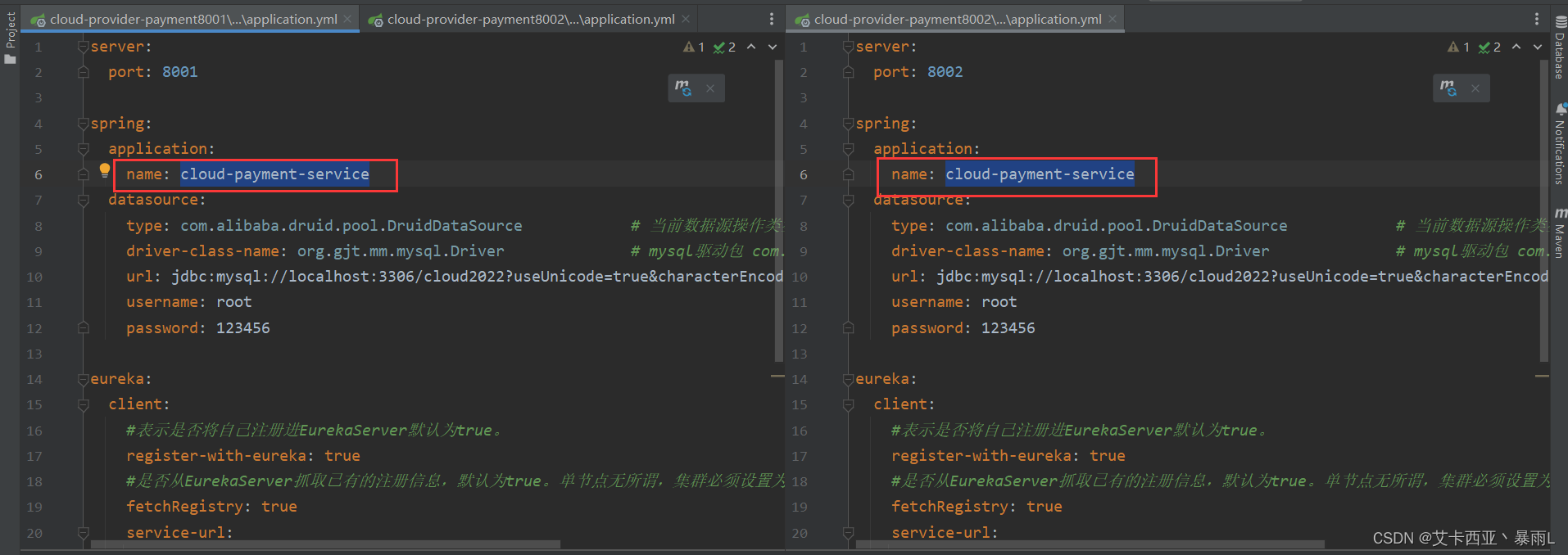Collapse the spring block in port 8001 file
The image size is (1568, 555).
pos(83,124)
